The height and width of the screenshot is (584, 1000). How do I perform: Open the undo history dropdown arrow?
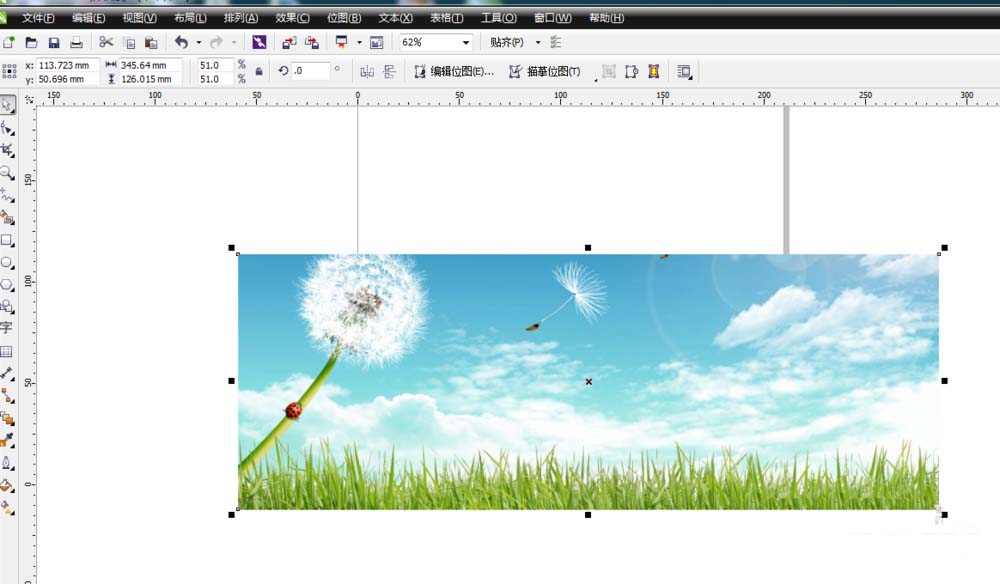click(x=198, y=43)
